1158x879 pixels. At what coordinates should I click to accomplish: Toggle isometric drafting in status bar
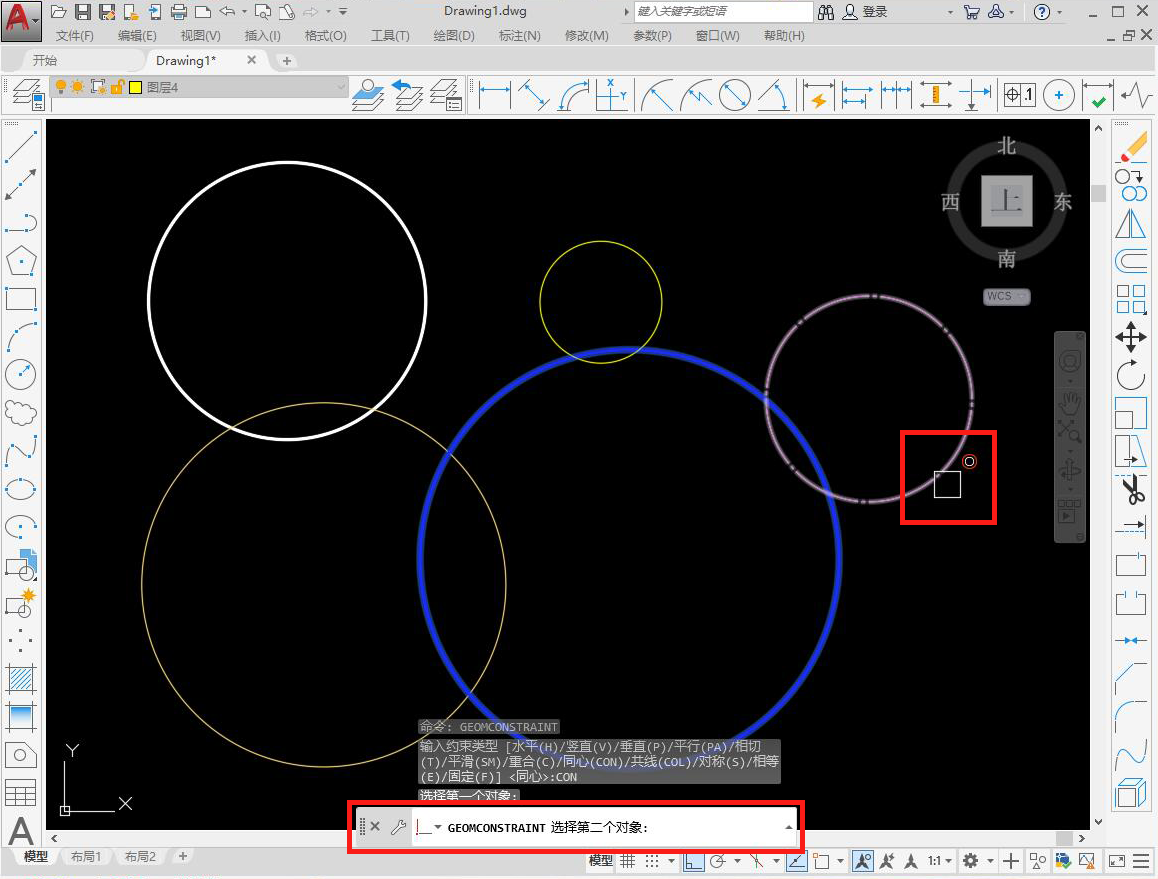tap(756, 861)
